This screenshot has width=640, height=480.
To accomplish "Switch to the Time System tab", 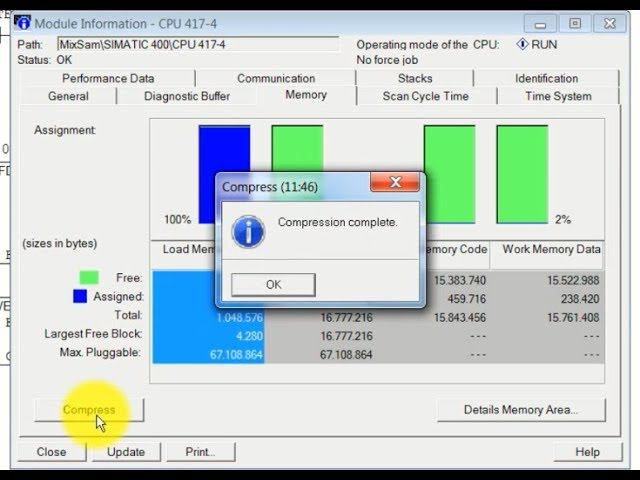I will pos(558,96).
